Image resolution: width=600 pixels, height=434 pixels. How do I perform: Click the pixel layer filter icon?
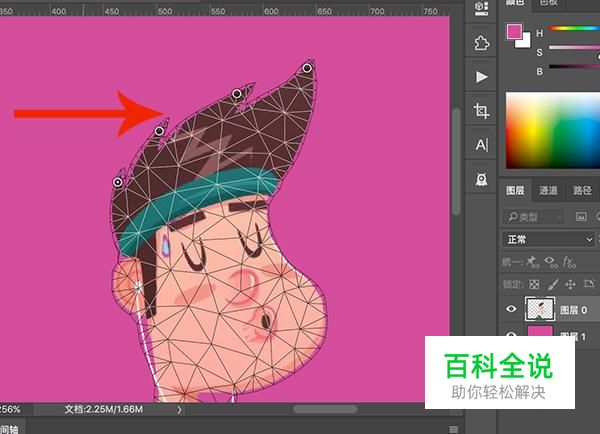581,217
